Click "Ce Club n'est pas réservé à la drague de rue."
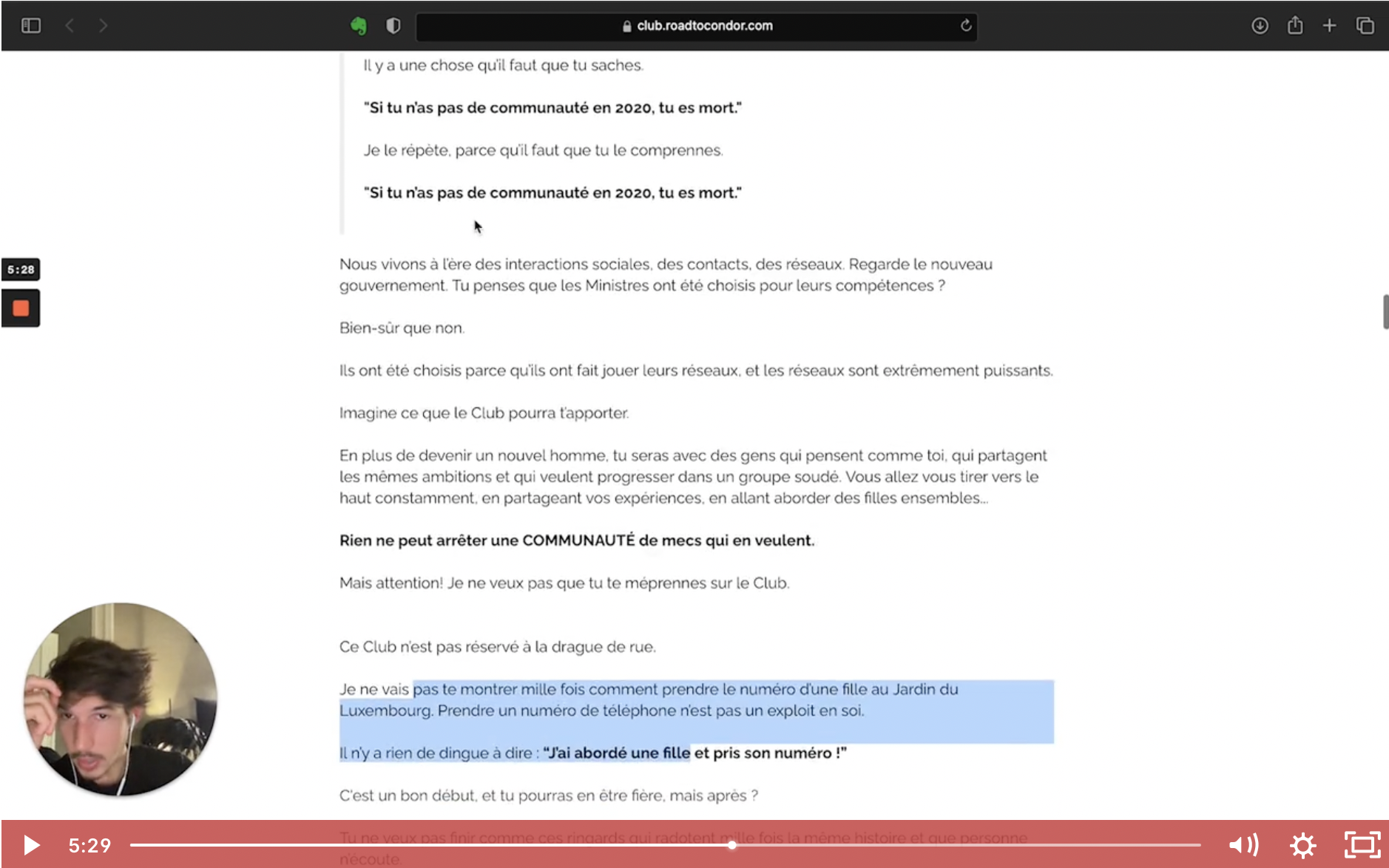Screen dimensions: 1389x868 [497, 647]
